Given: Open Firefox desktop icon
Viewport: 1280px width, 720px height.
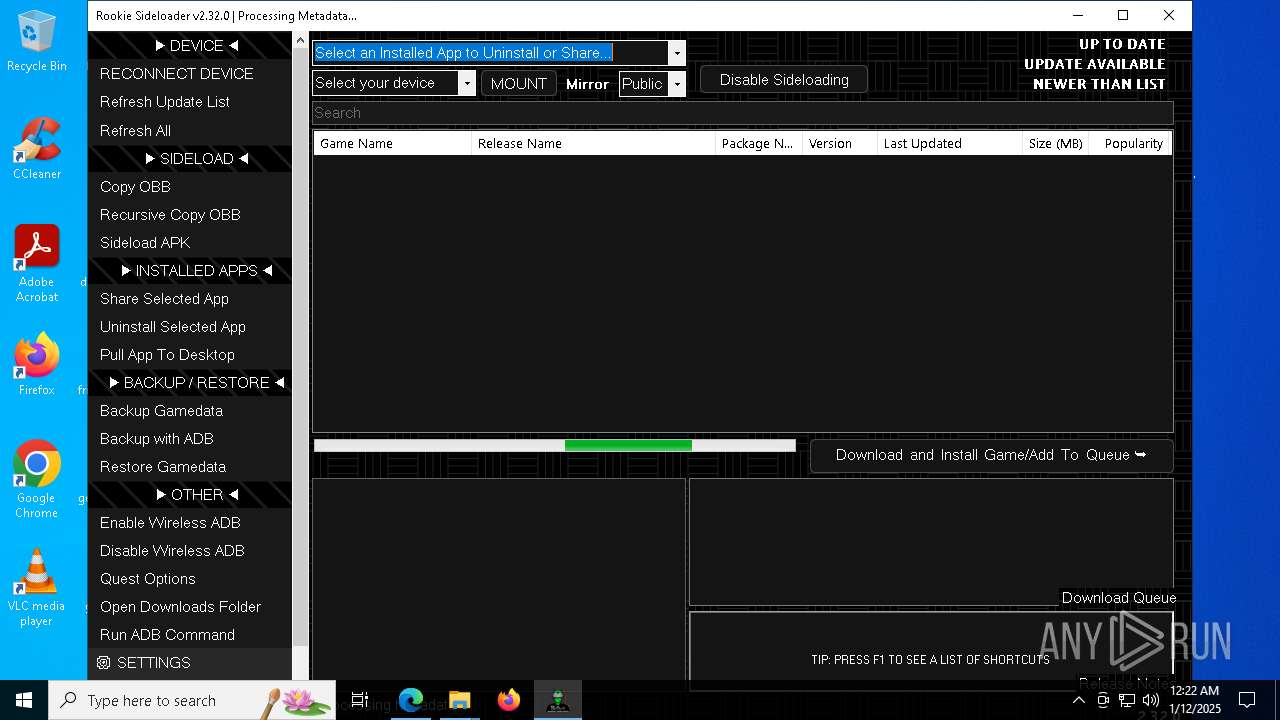Looking at the screenshot, I should (37, 364).
